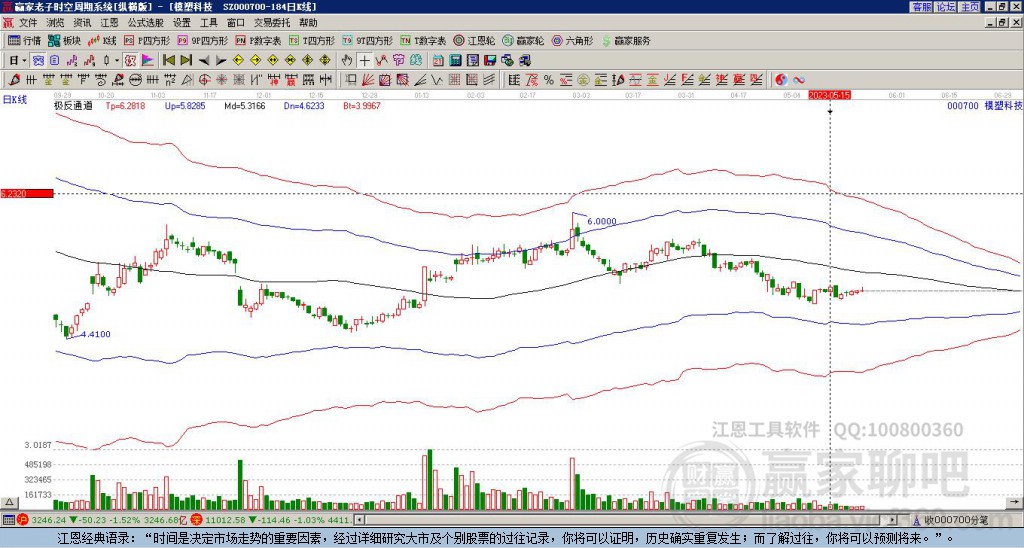Click the 6.0000 high price label
This screenshot has height=548, width=1024.
601,221
